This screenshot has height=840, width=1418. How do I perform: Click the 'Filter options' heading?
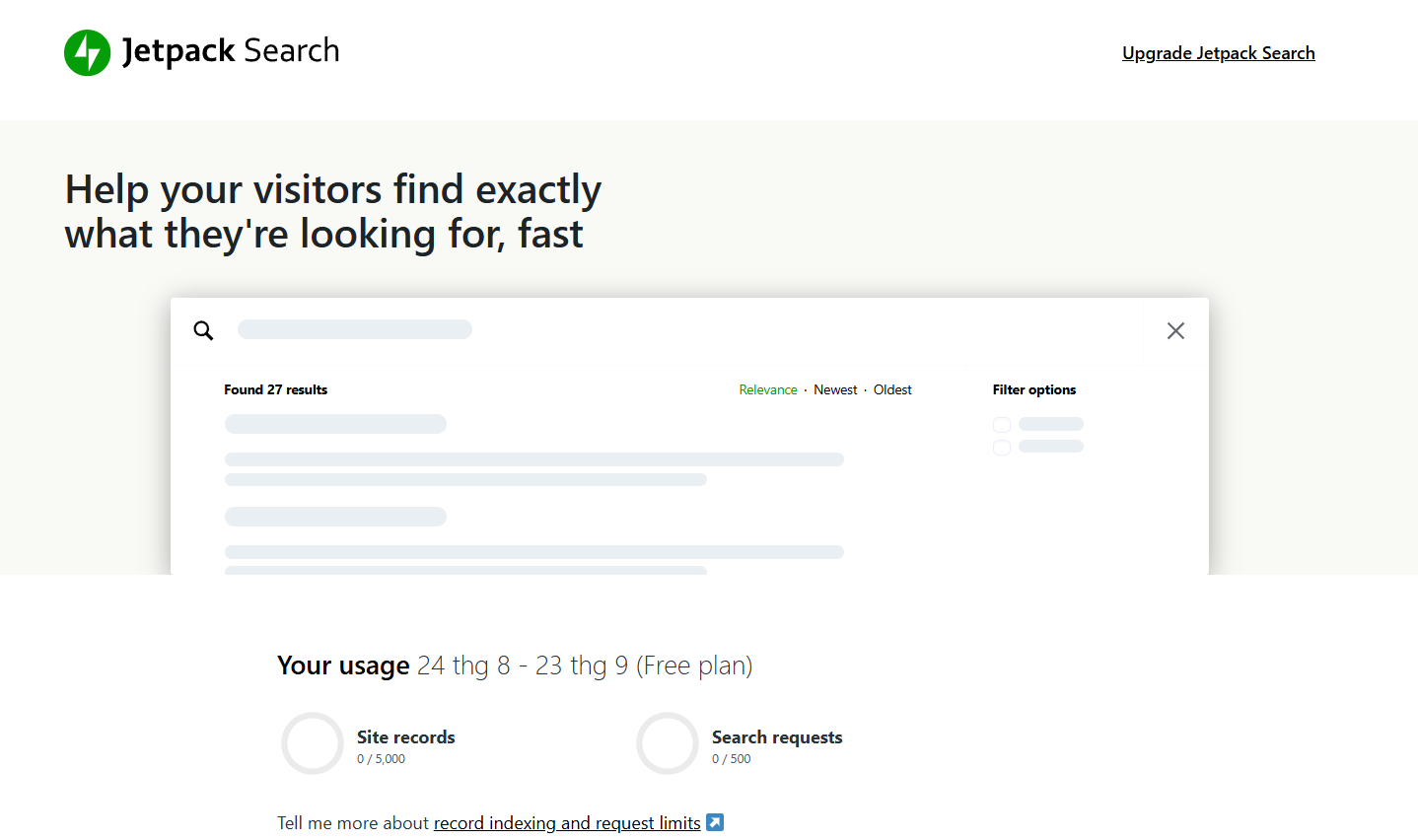click(1034, 389)
